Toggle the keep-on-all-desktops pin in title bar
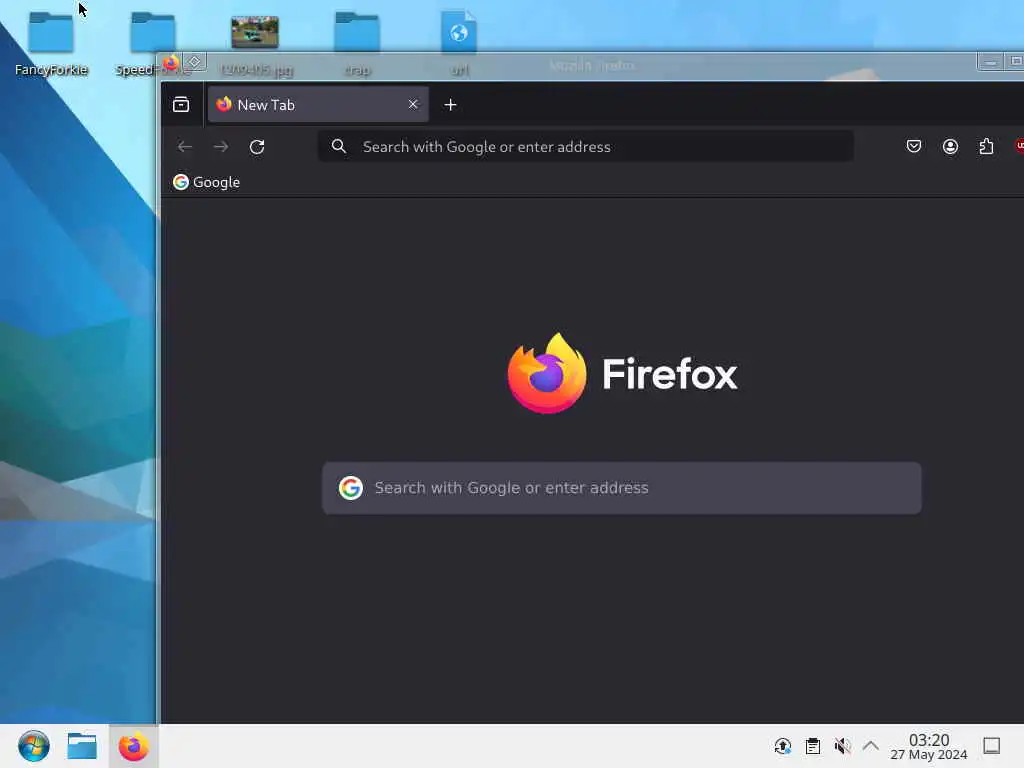The height and width of the screenshot is (768, 1024). pyautogui.click(x=195, y=62)
